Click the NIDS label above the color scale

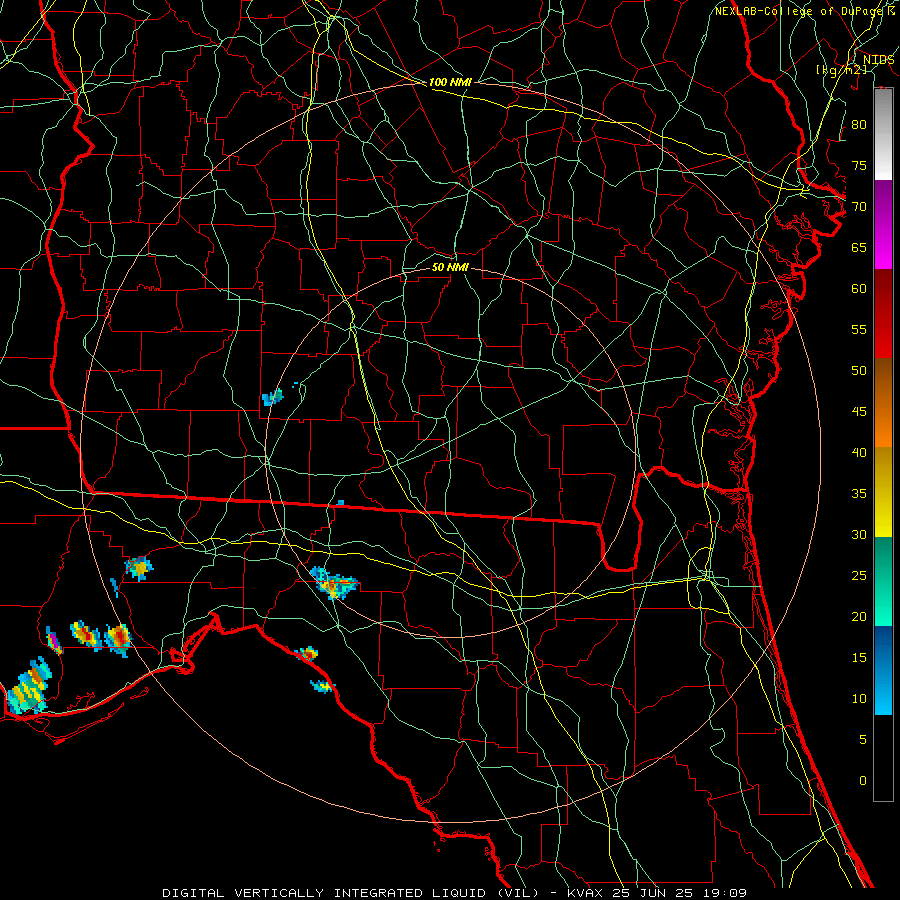[x=878, y=60]
